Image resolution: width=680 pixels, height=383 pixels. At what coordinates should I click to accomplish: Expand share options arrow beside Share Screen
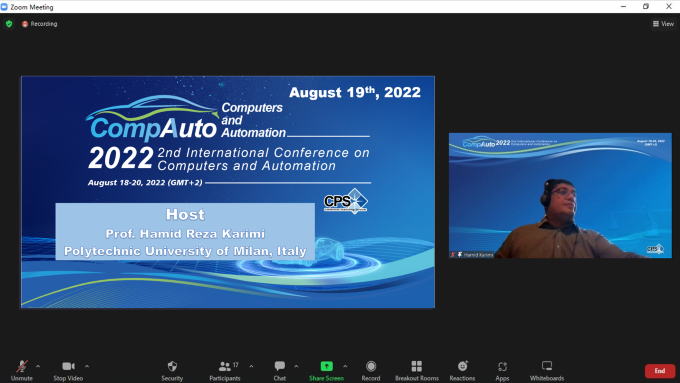(345, 367)
